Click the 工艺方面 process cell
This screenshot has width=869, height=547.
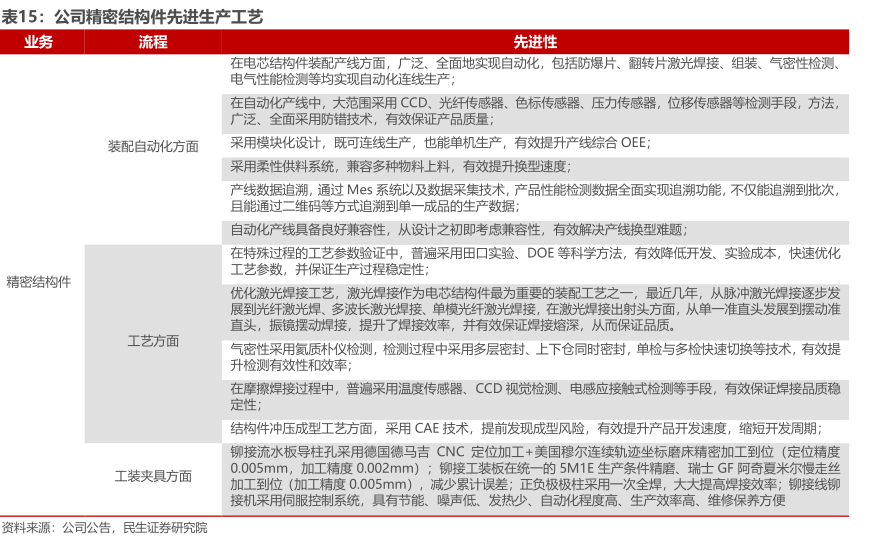(x=153, y=341)
